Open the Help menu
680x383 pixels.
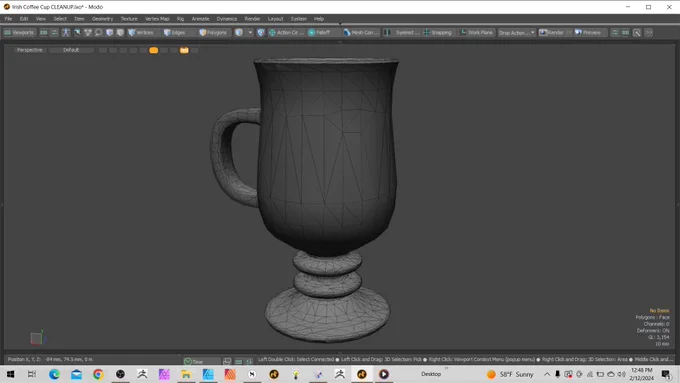(319, 19)
